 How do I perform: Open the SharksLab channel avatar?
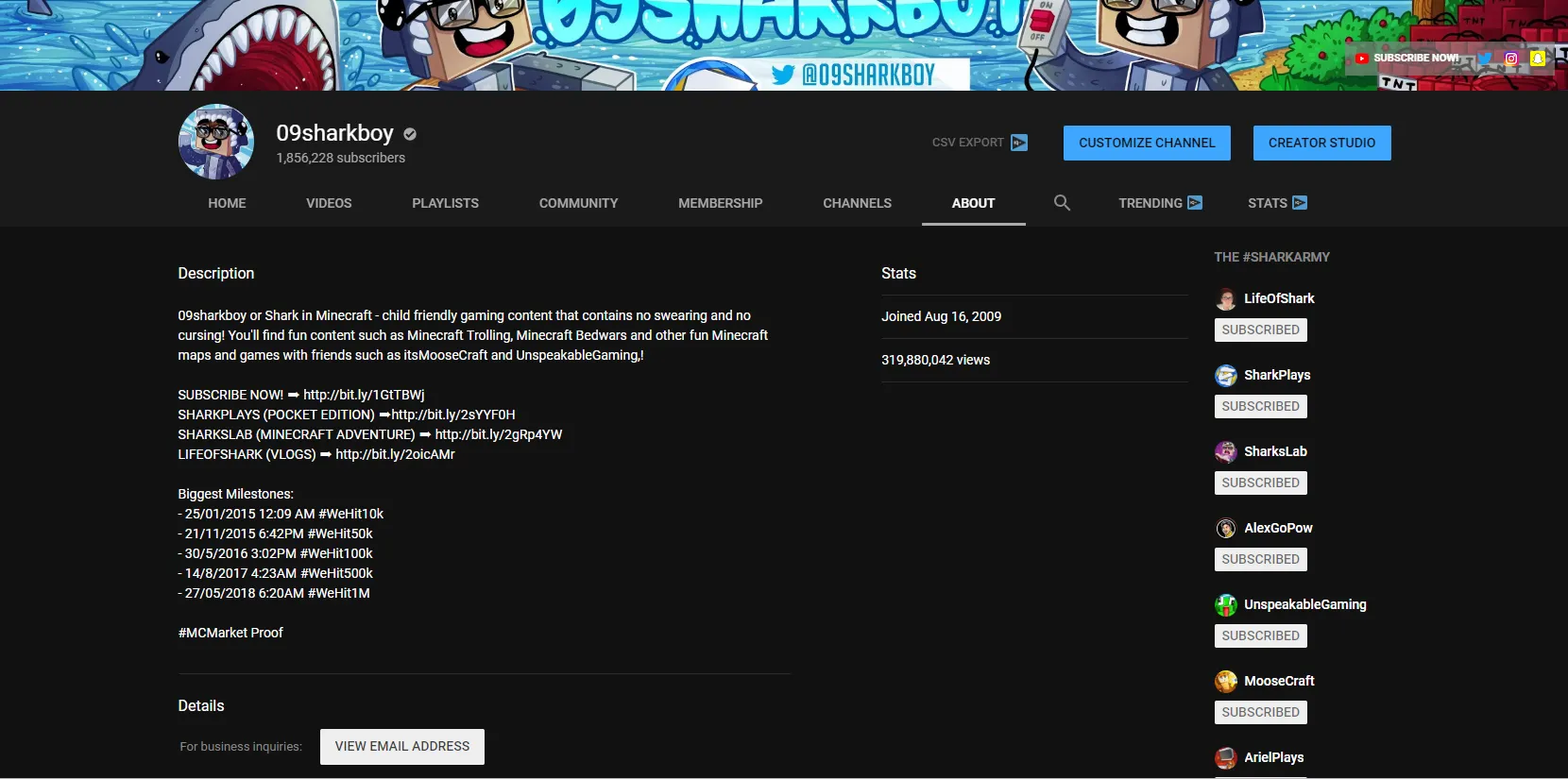[1226, 452]
